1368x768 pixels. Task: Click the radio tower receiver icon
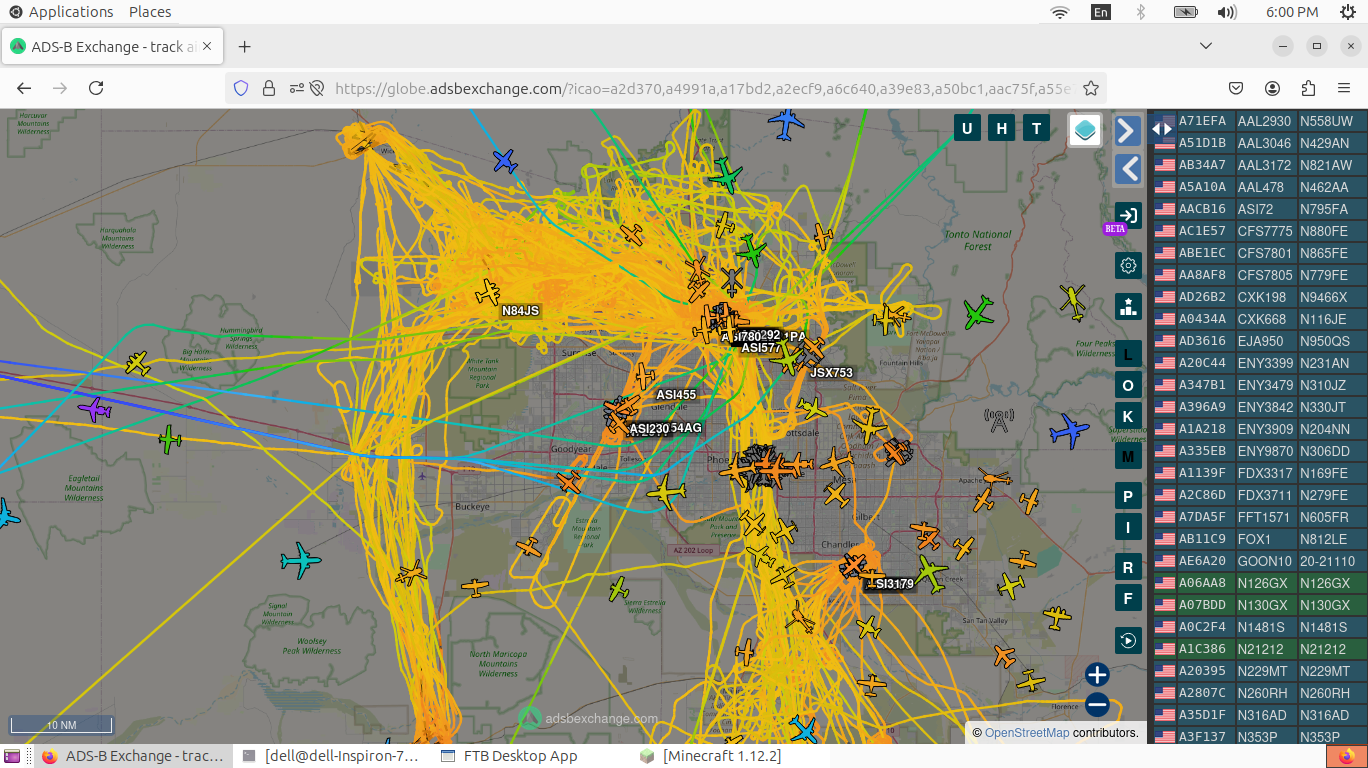[997, 420]
